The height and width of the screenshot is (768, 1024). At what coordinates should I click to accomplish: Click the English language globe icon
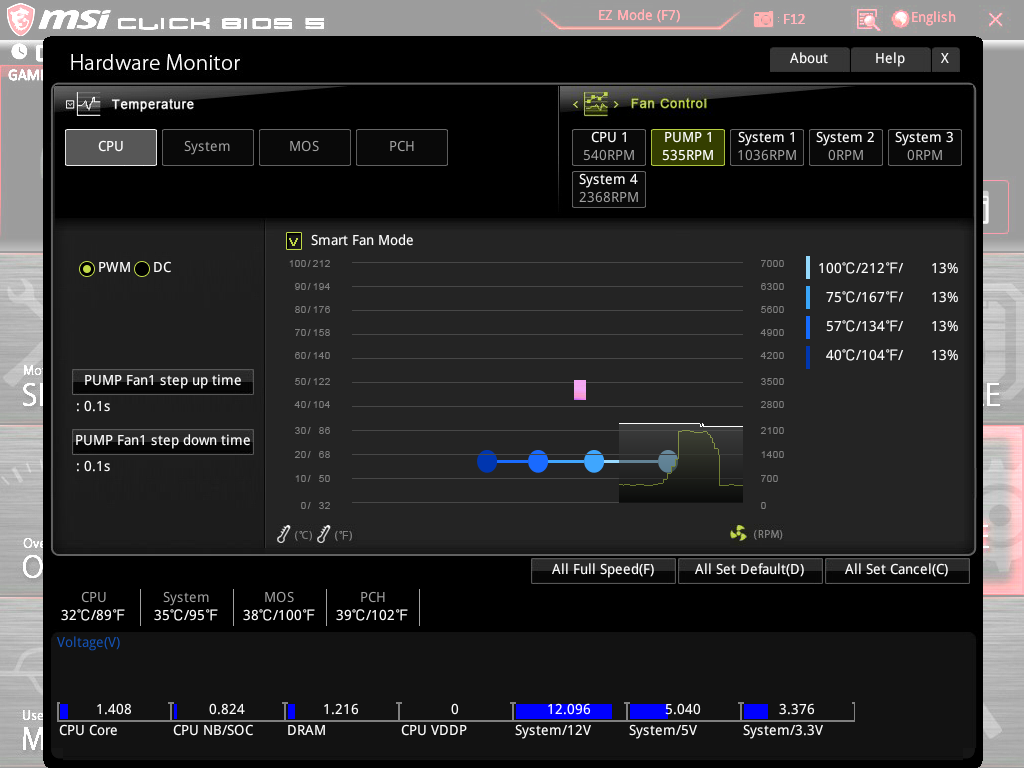(900, 19)
